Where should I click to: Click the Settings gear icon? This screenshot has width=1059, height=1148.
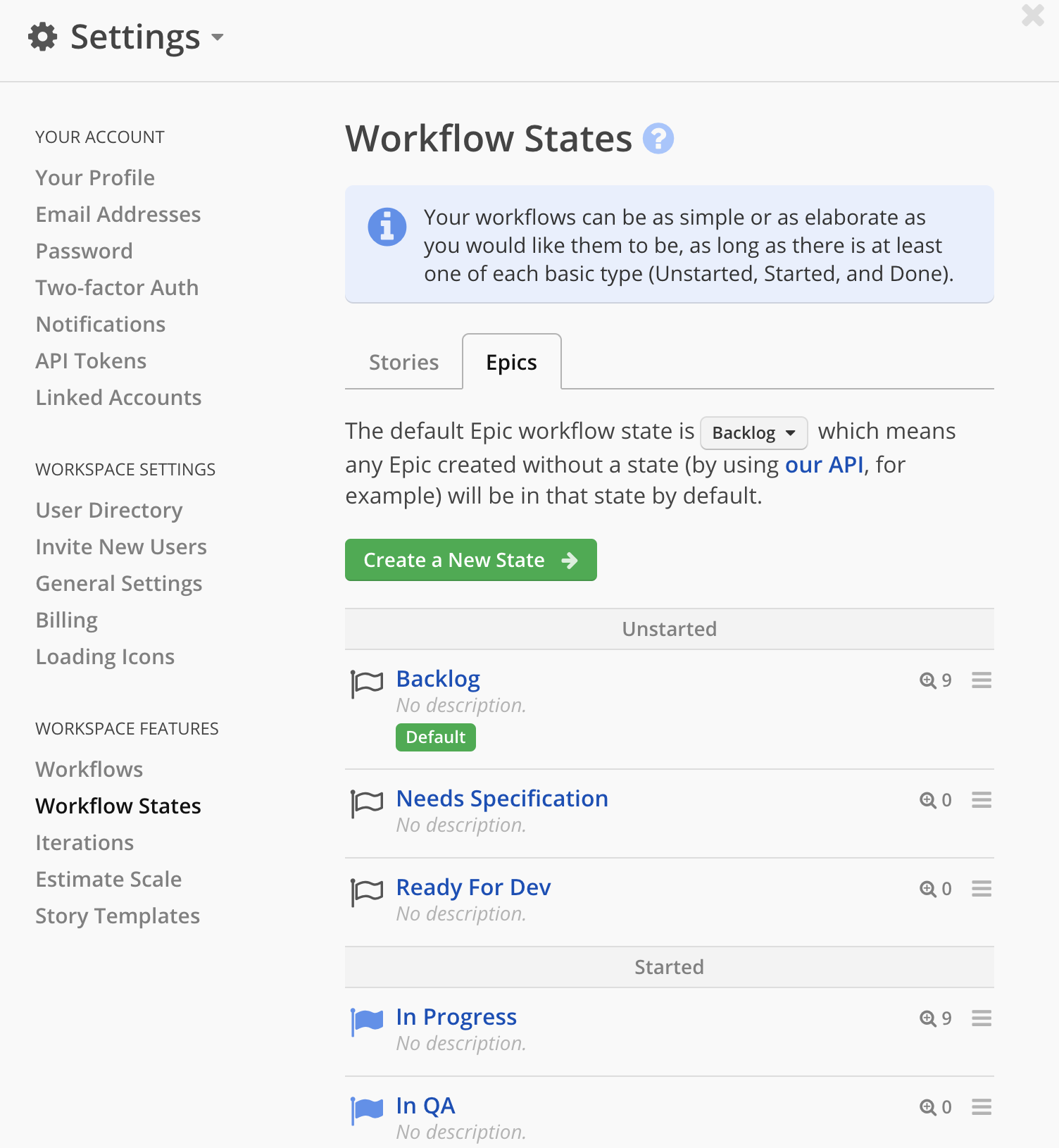(x=43, y=37)
